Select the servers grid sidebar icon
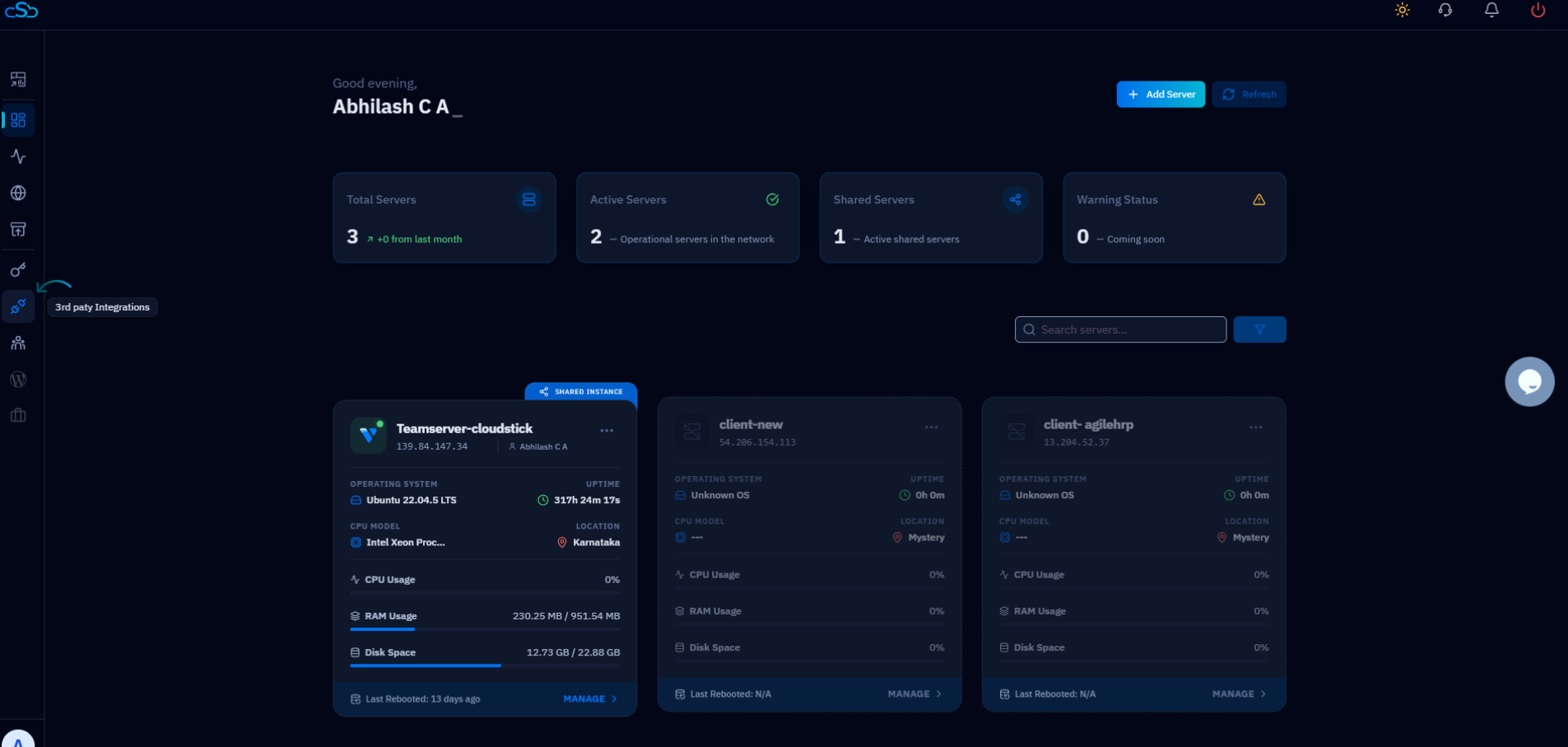This screenshot has height=747, width=1568. (18, 120)
